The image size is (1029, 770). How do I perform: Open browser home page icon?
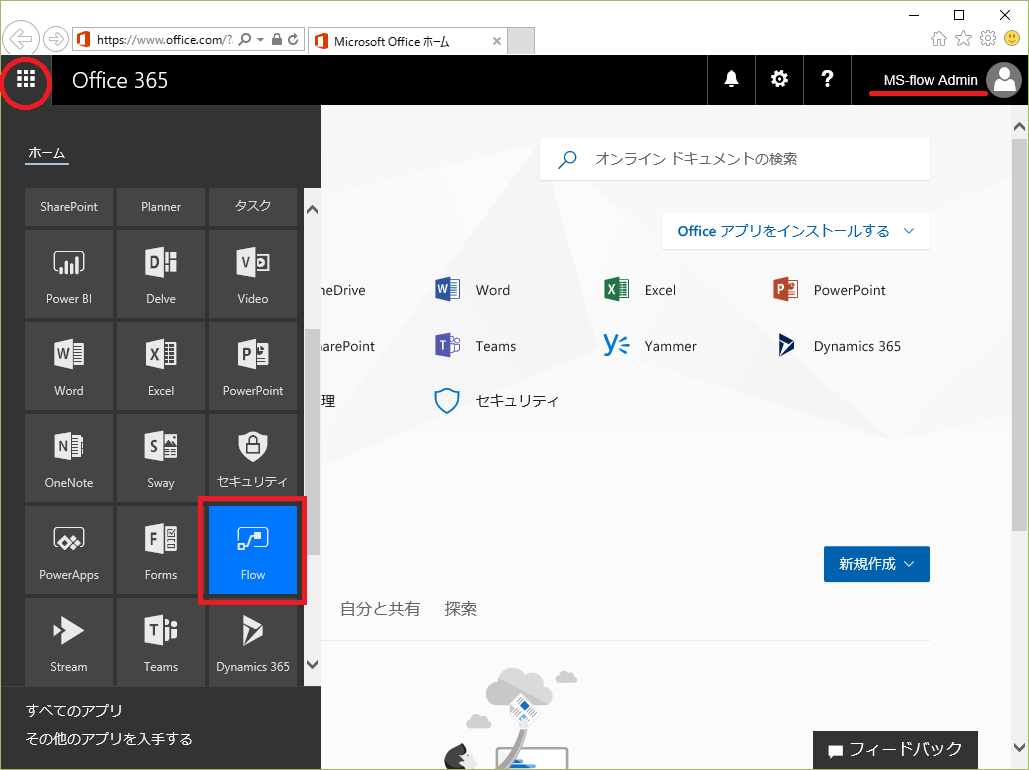coord(939,39)
